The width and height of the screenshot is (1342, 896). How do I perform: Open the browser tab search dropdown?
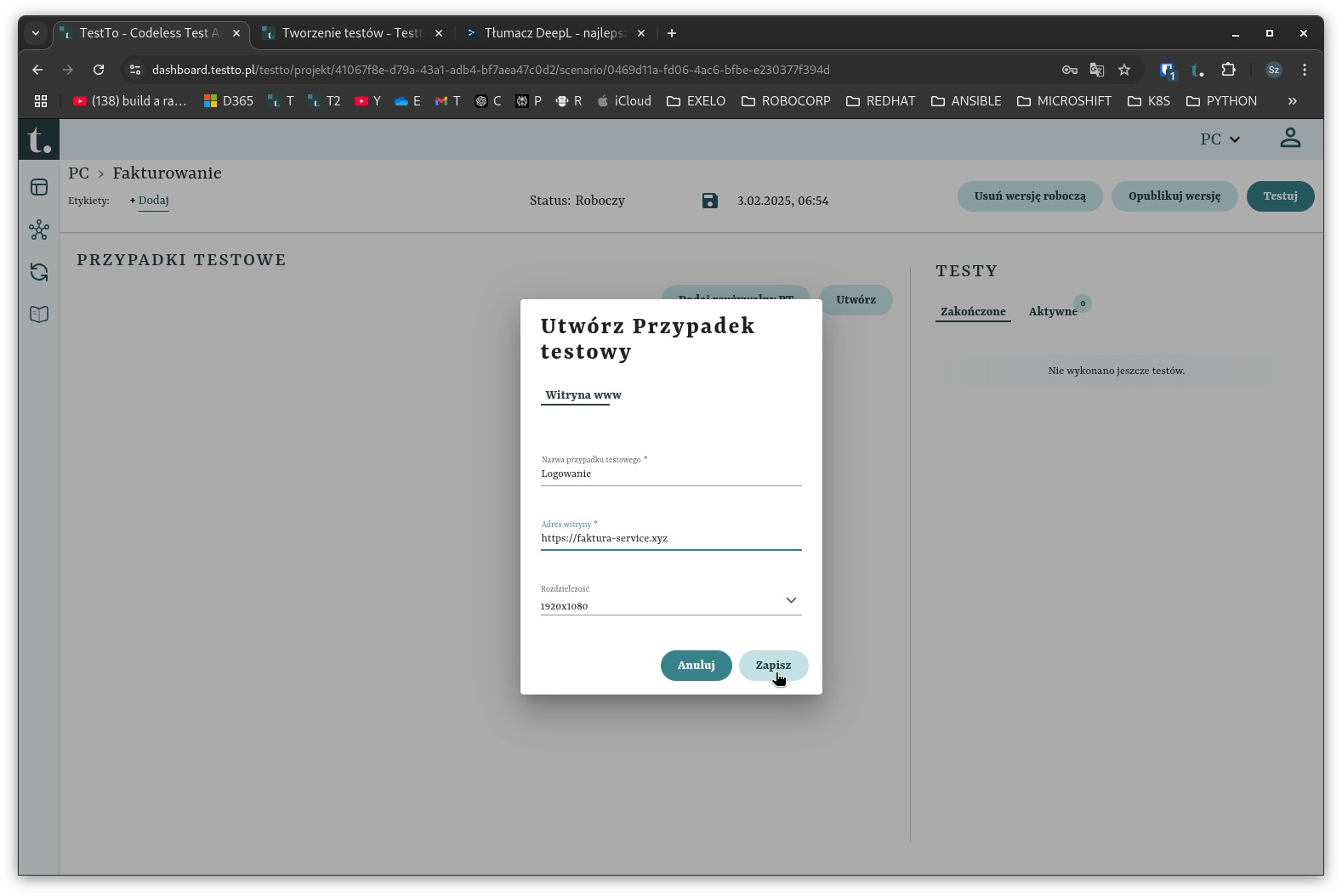[36, 33]
